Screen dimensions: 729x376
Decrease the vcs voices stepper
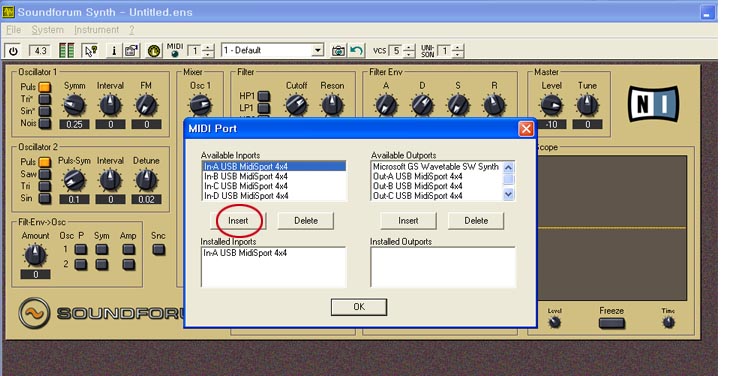[409, 53]
